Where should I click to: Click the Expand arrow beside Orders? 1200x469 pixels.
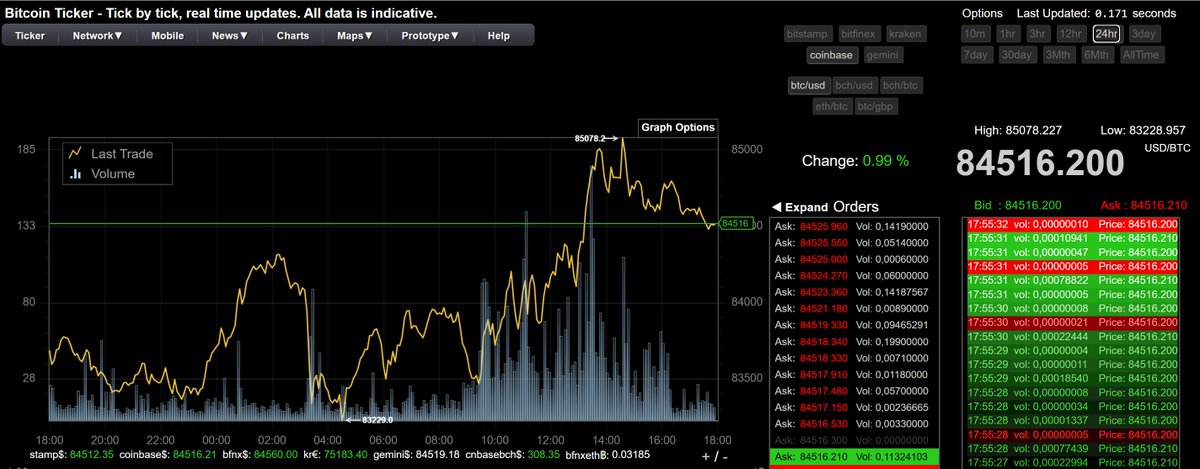pyautogui.click(x=776, y=207)
